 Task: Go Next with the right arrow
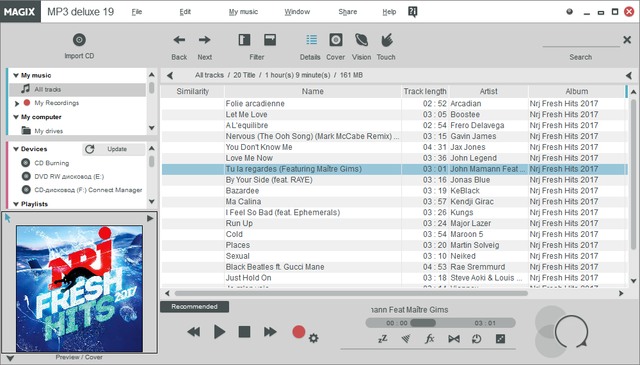[x=204, y=40]
